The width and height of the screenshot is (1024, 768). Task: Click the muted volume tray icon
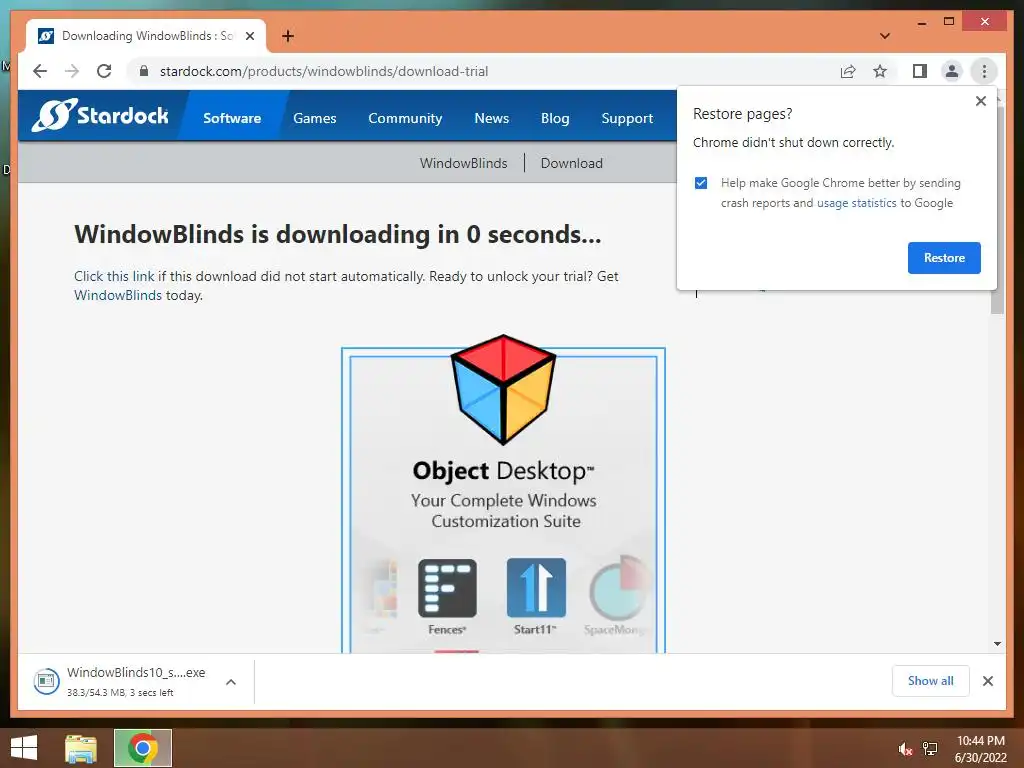click(904, 749)
